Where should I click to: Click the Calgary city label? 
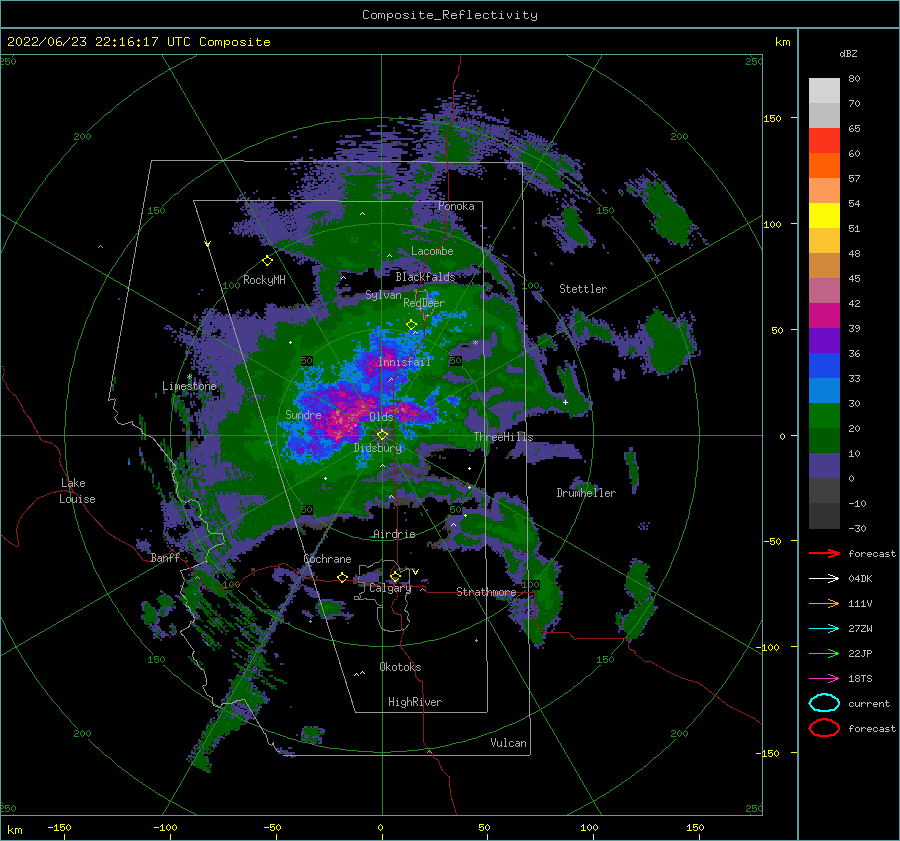coord(390,588)
